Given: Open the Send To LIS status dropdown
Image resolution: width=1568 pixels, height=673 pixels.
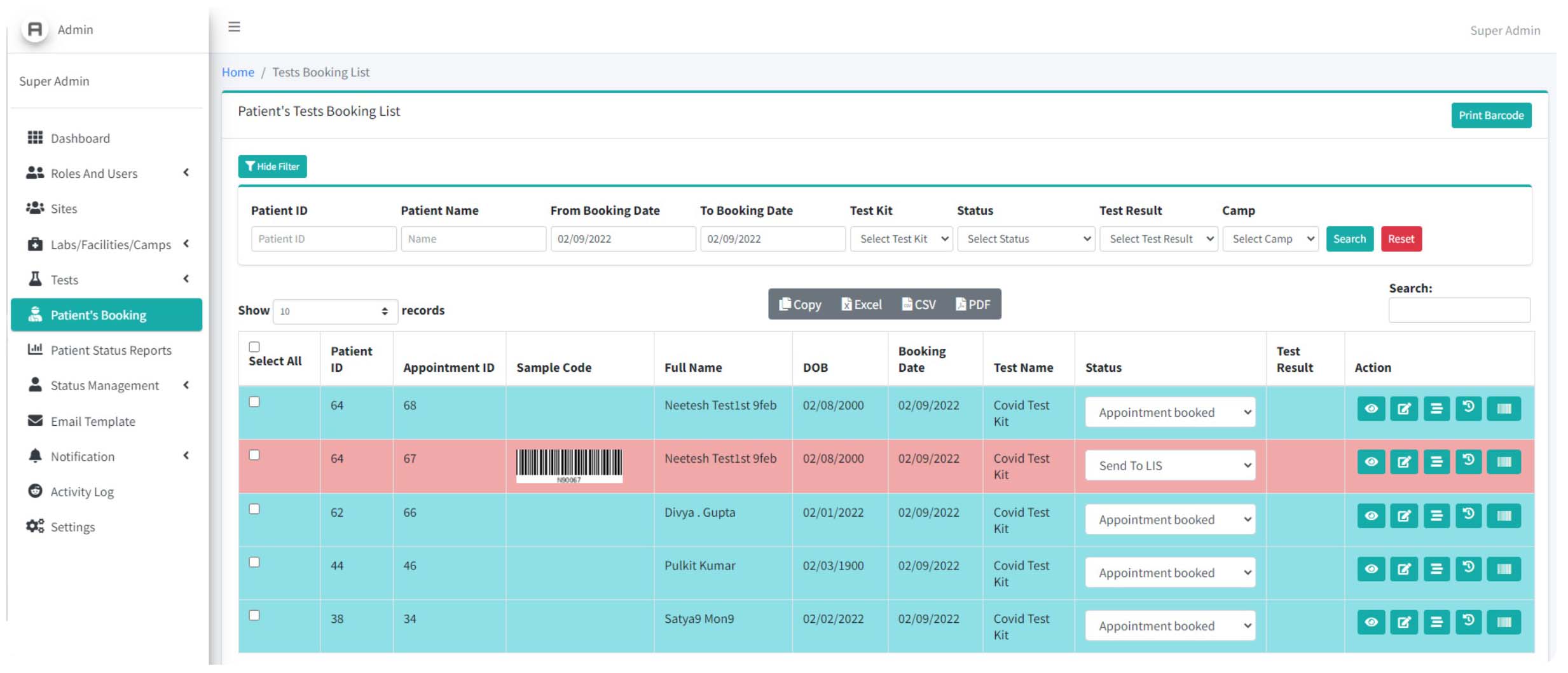Looking at the screenshot, I should 1170,466.
